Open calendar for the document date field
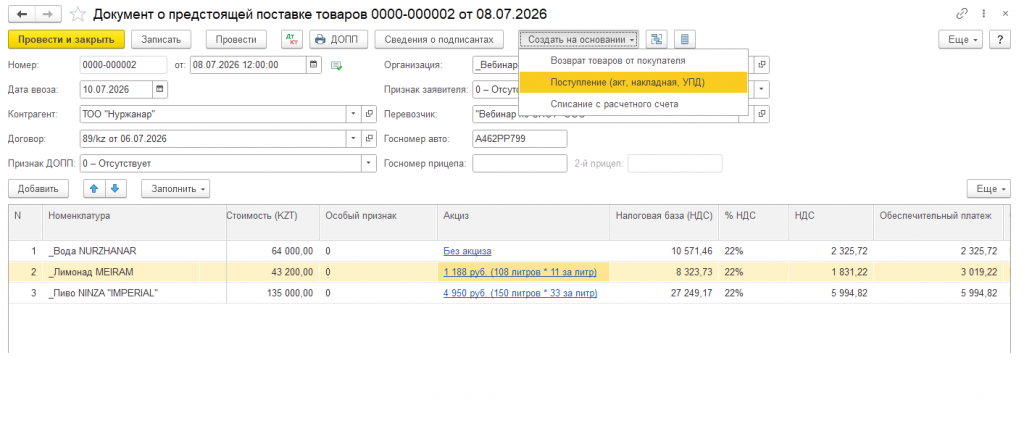The image size is (1024, 421). (313, 65)
